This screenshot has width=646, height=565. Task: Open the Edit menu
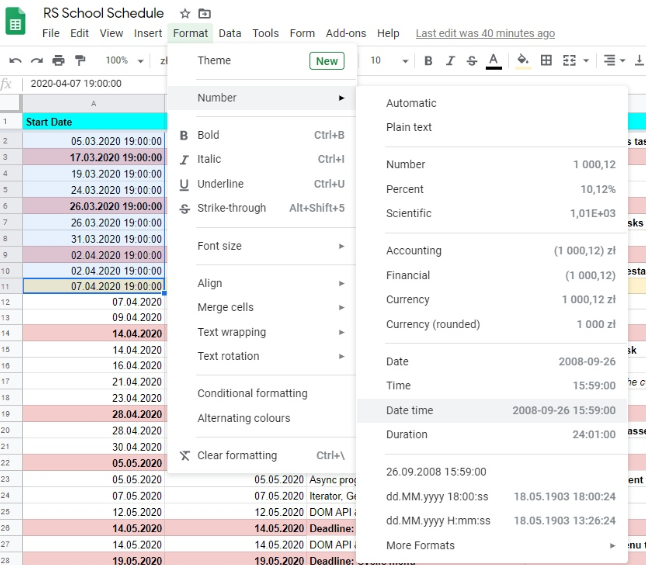(x=80, y=33)
